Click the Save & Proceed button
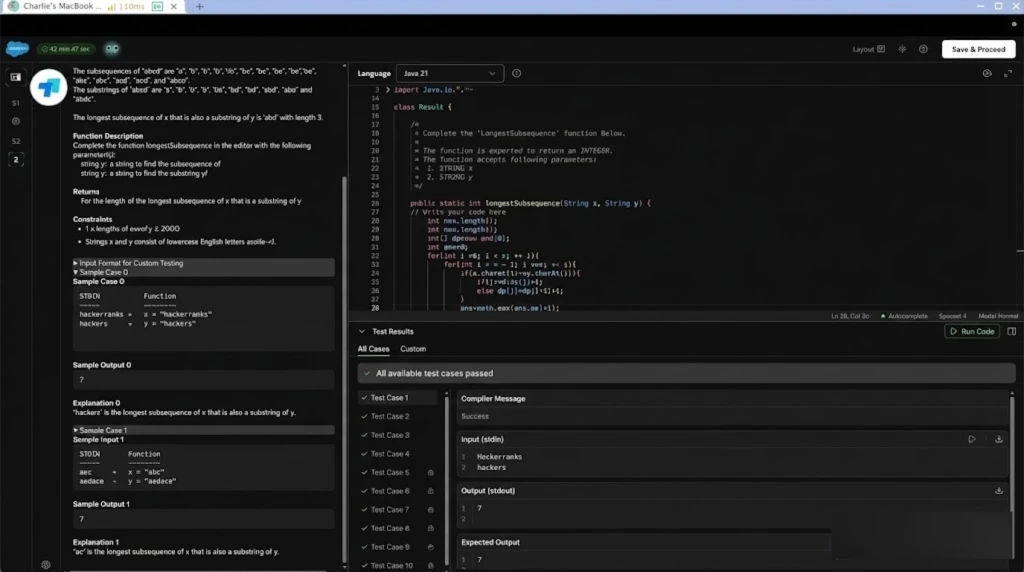The width and height of the screenshot is (1024, 572). point(978,49)
